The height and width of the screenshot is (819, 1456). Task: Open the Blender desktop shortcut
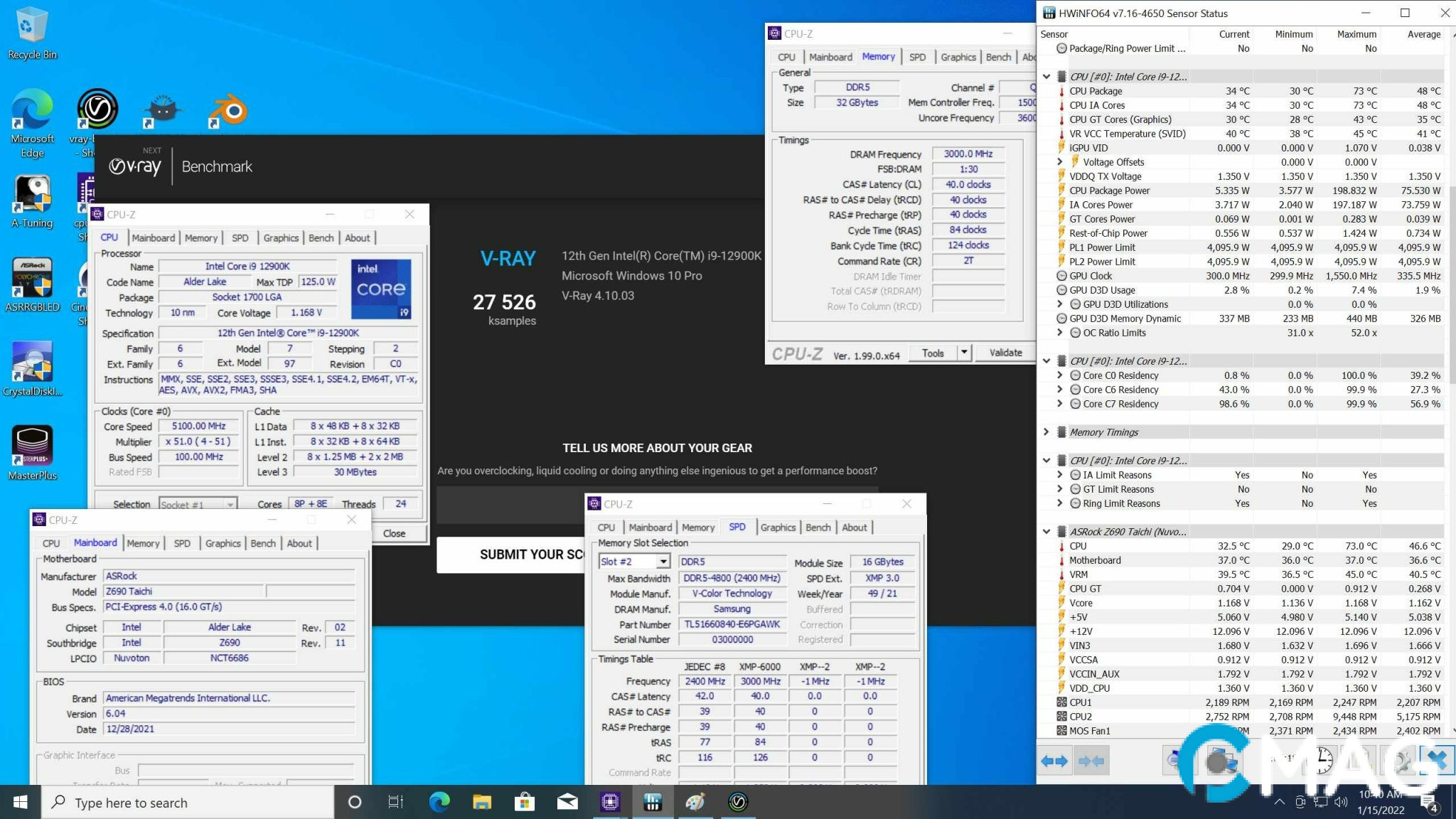[227, 110]
